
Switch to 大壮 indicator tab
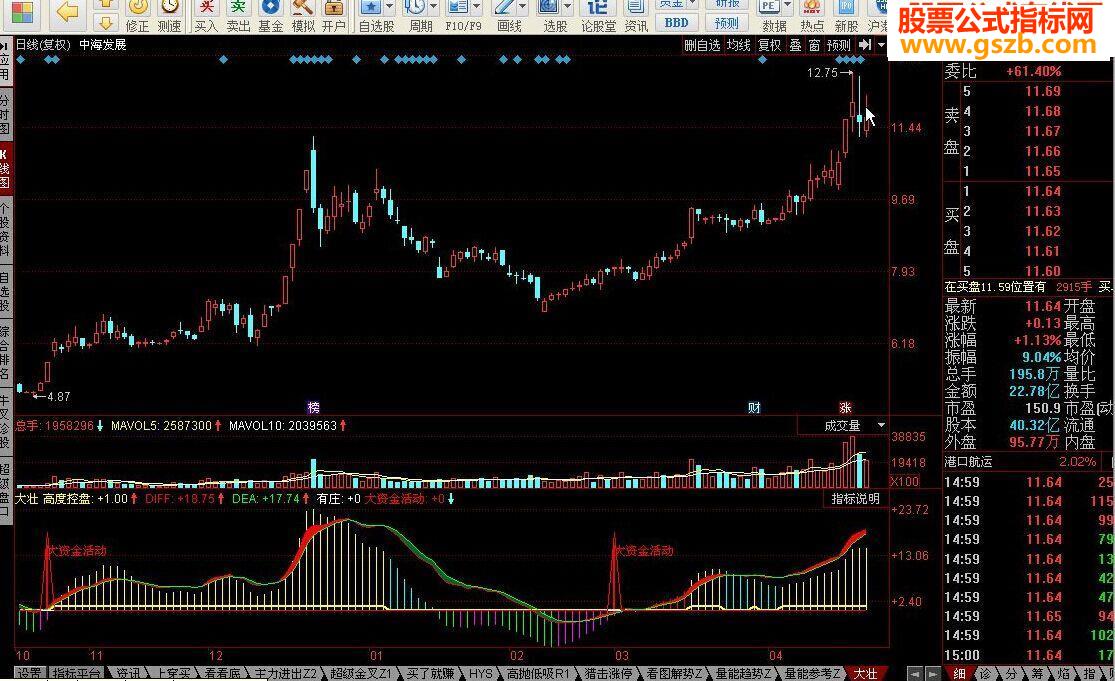(x=865, y=673)
